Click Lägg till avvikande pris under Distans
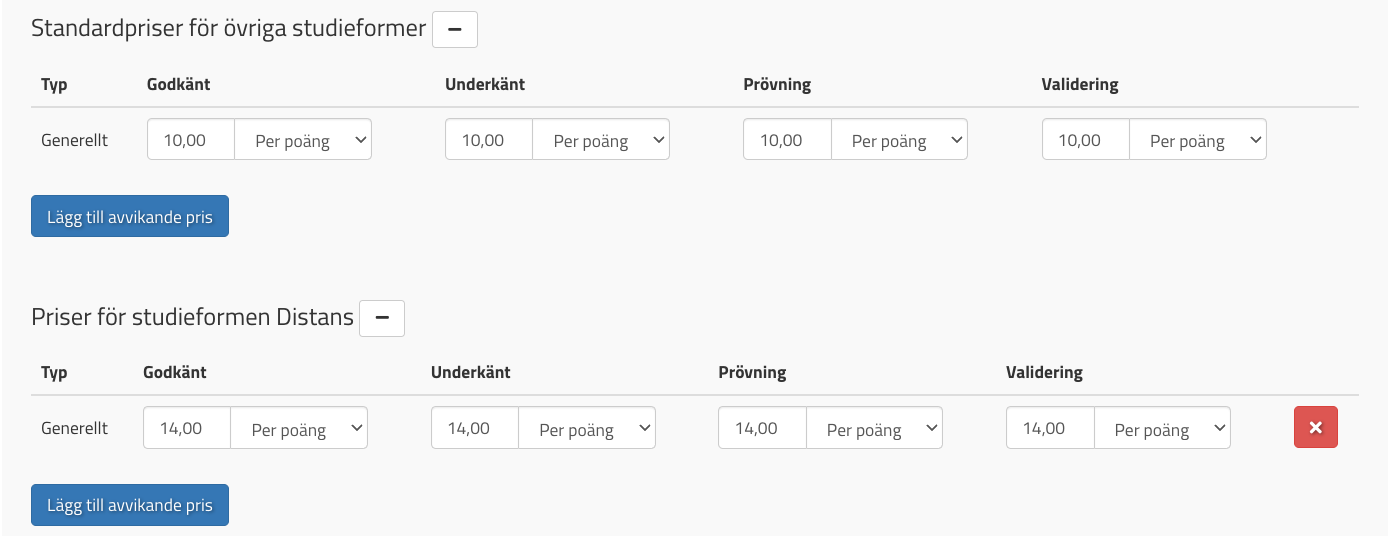1399x536 pixels. pos(130,505)
